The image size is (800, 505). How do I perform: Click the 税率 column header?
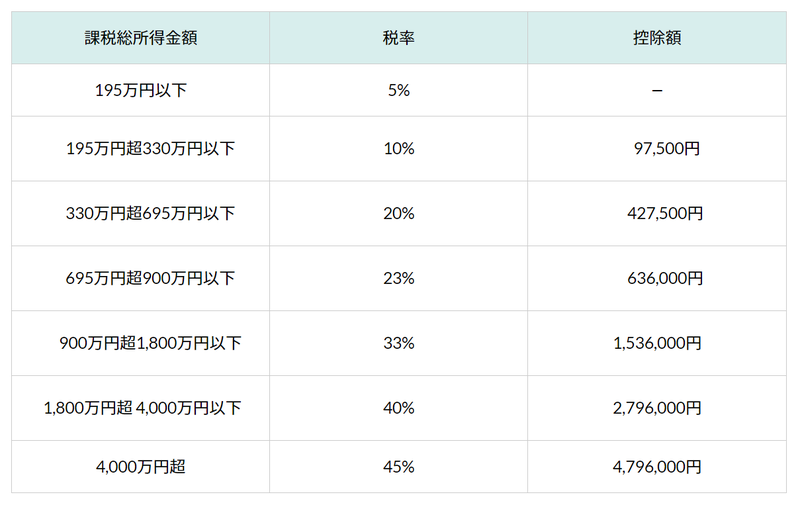[398, 38]
